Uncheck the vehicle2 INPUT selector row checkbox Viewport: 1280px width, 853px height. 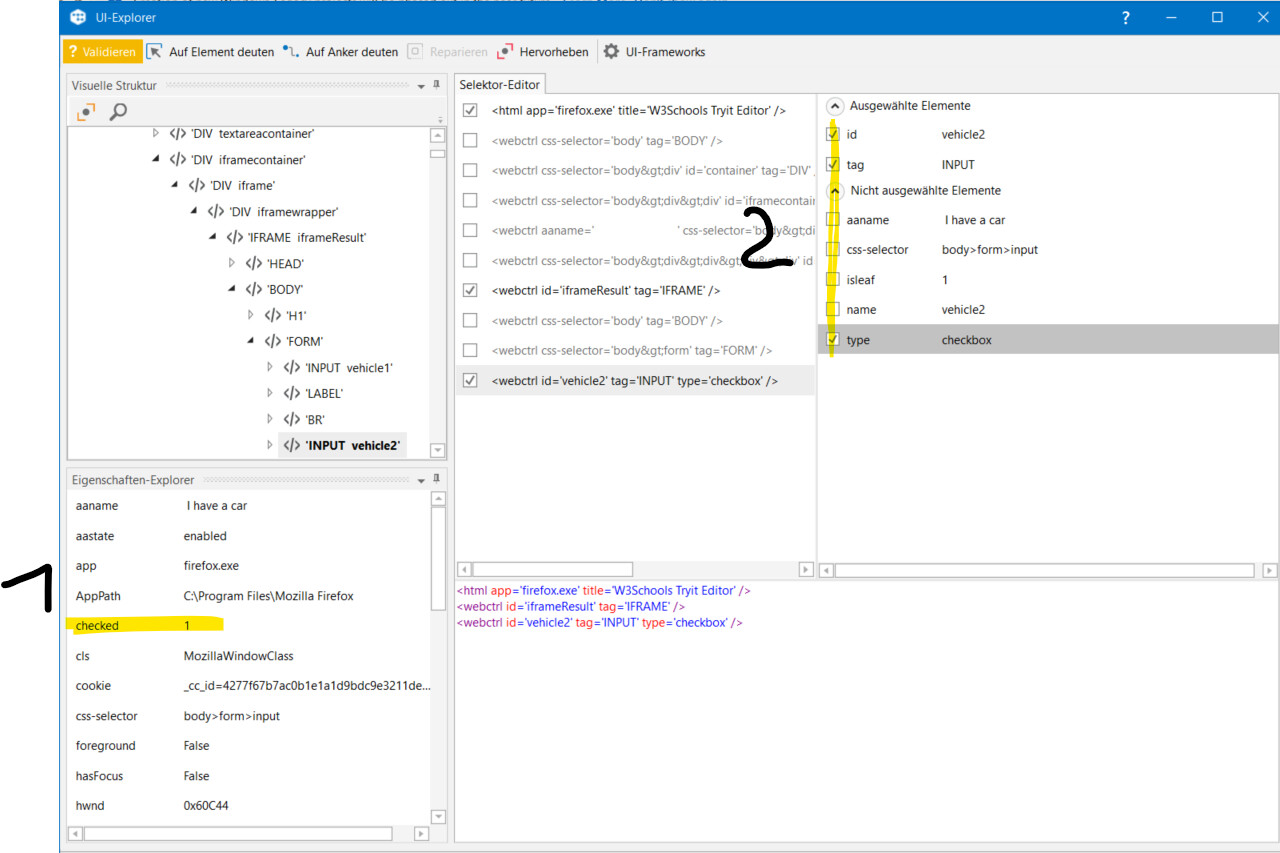470,381
